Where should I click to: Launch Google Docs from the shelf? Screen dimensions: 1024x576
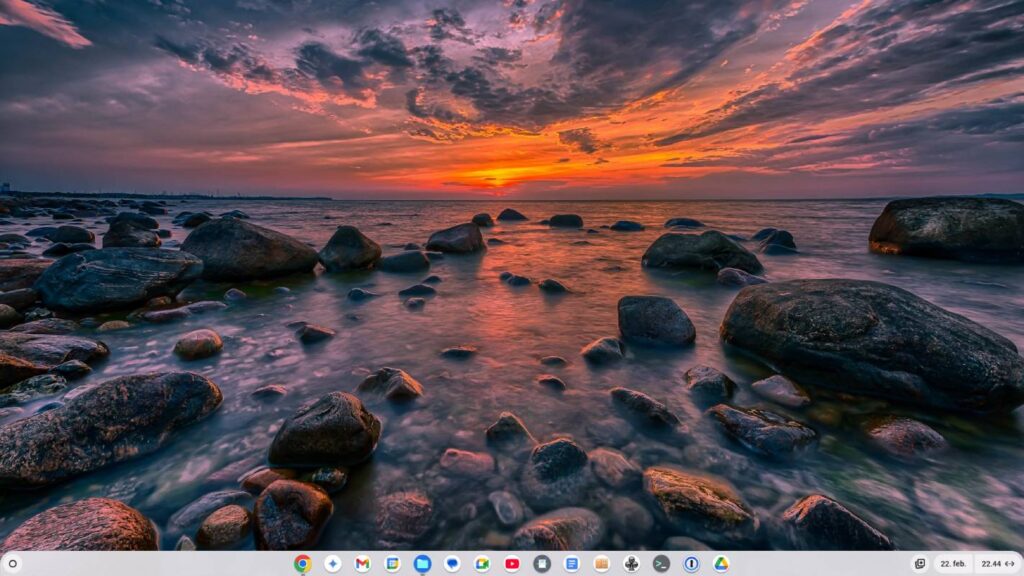[571, 564]
